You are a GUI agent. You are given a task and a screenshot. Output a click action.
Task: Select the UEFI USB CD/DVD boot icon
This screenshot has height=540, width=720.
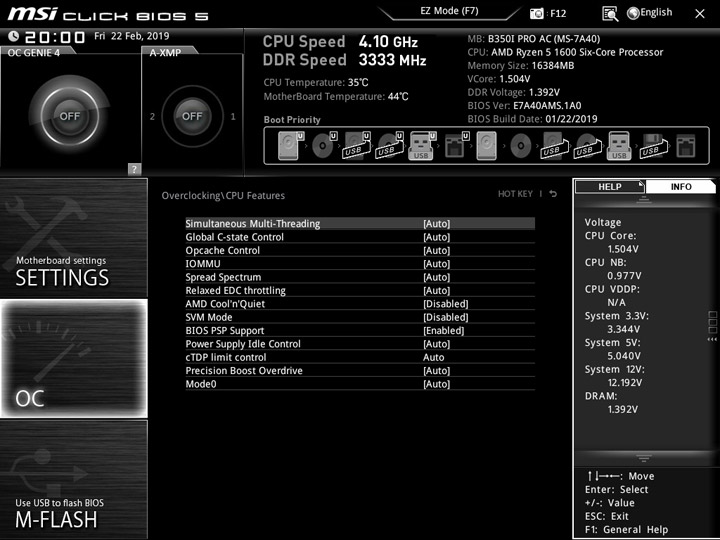[390, 146]
